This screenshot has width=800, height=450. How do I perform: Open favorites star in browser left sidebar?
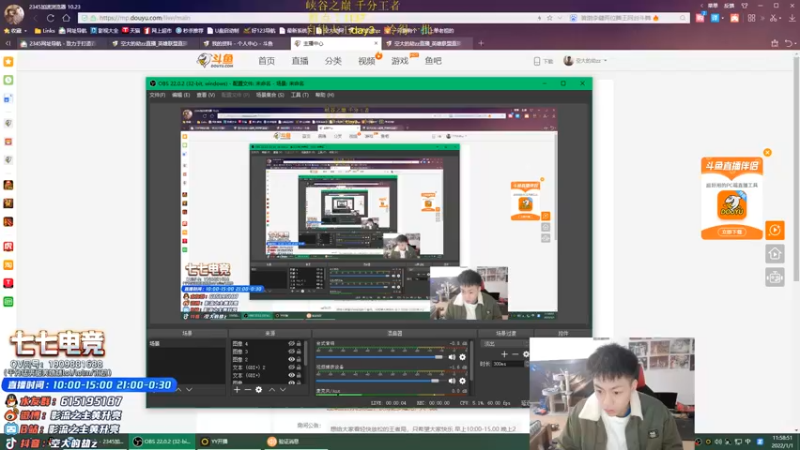pos(8,62)
